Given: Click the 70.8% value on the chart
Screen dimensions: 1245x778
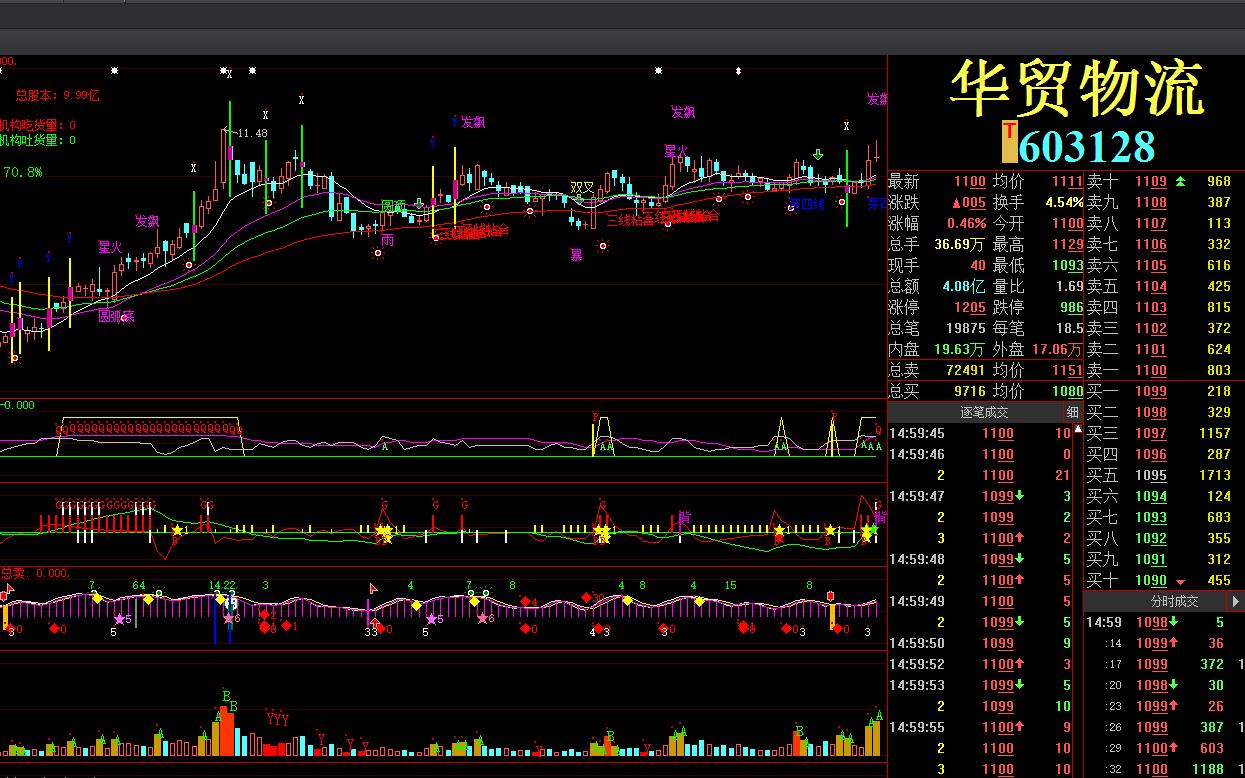Looking at the screenshot, I should click(x=23, y=172).
